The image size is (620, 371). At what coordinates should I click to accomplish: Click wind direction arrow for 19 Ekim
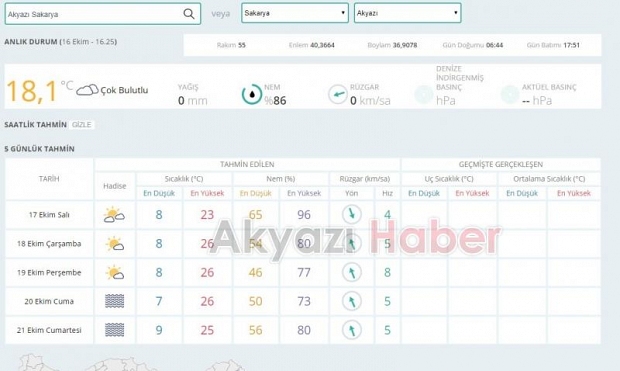(x=352, y=272)
